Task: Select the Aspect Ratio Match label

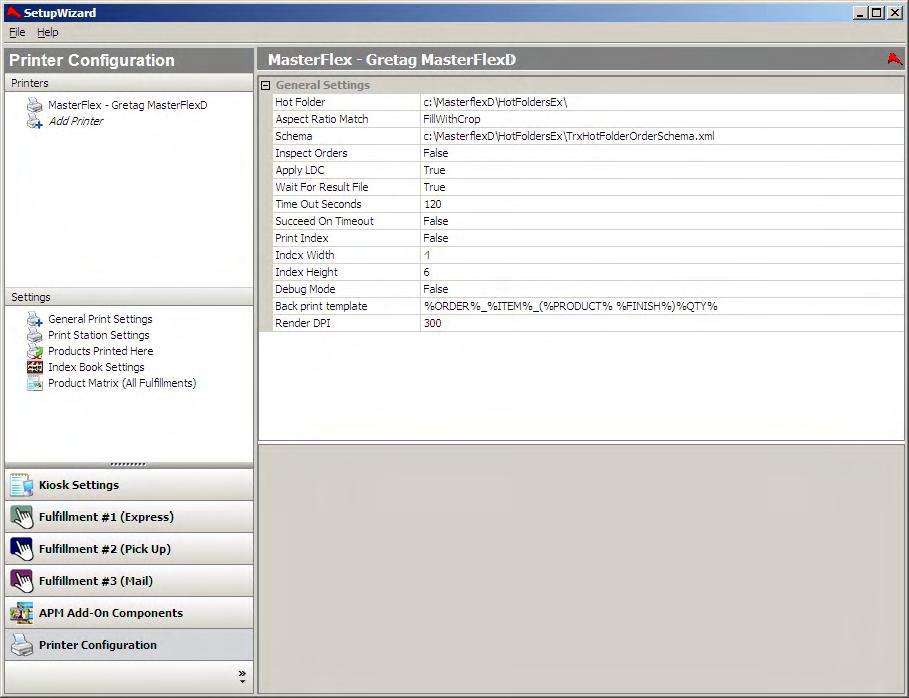Action: [x=322, y=119]
